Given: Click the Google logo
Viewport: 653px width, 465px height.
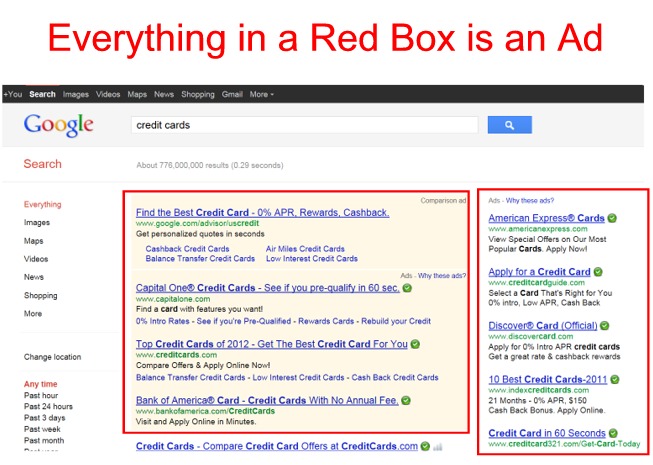Looking at the screenshot, I should tap(58, 125).
